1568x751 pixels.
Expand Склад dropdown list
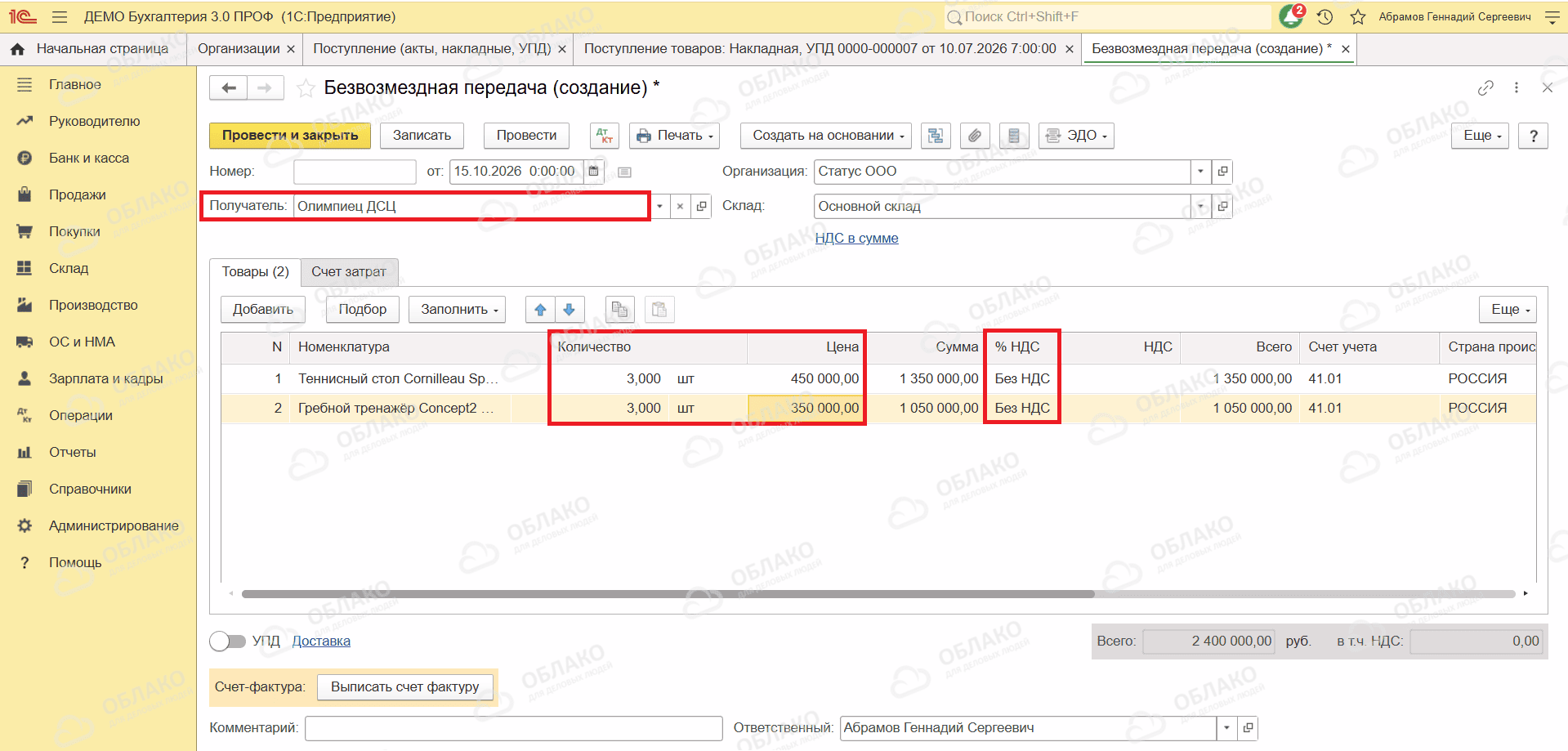point(1200,207)
